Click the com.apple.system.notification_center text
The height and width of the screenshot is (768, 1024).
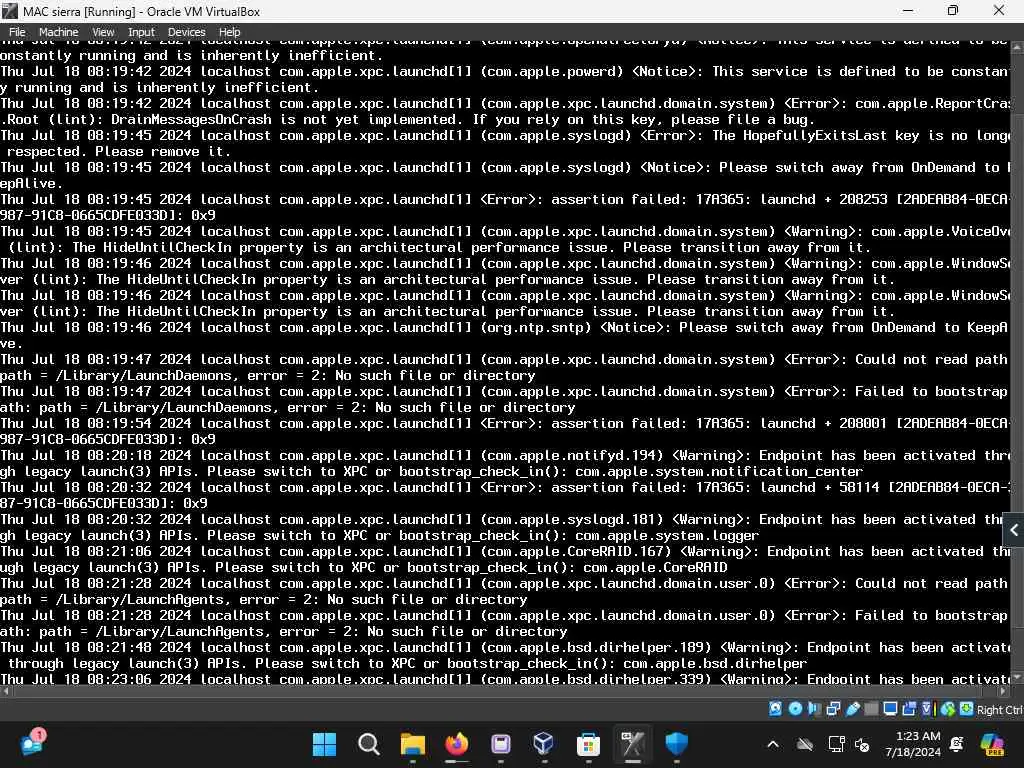718,471
